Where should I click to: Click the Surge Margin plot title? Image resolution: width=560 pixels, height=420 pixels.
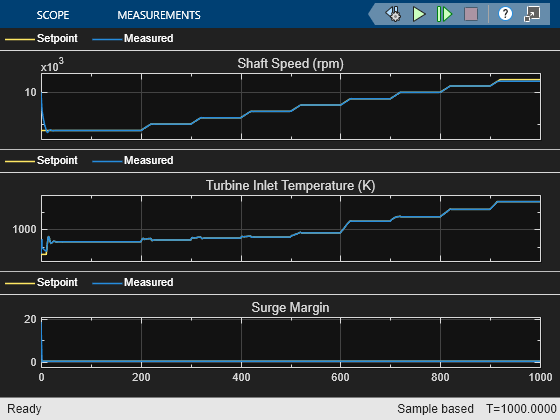(x=290, y=308)
